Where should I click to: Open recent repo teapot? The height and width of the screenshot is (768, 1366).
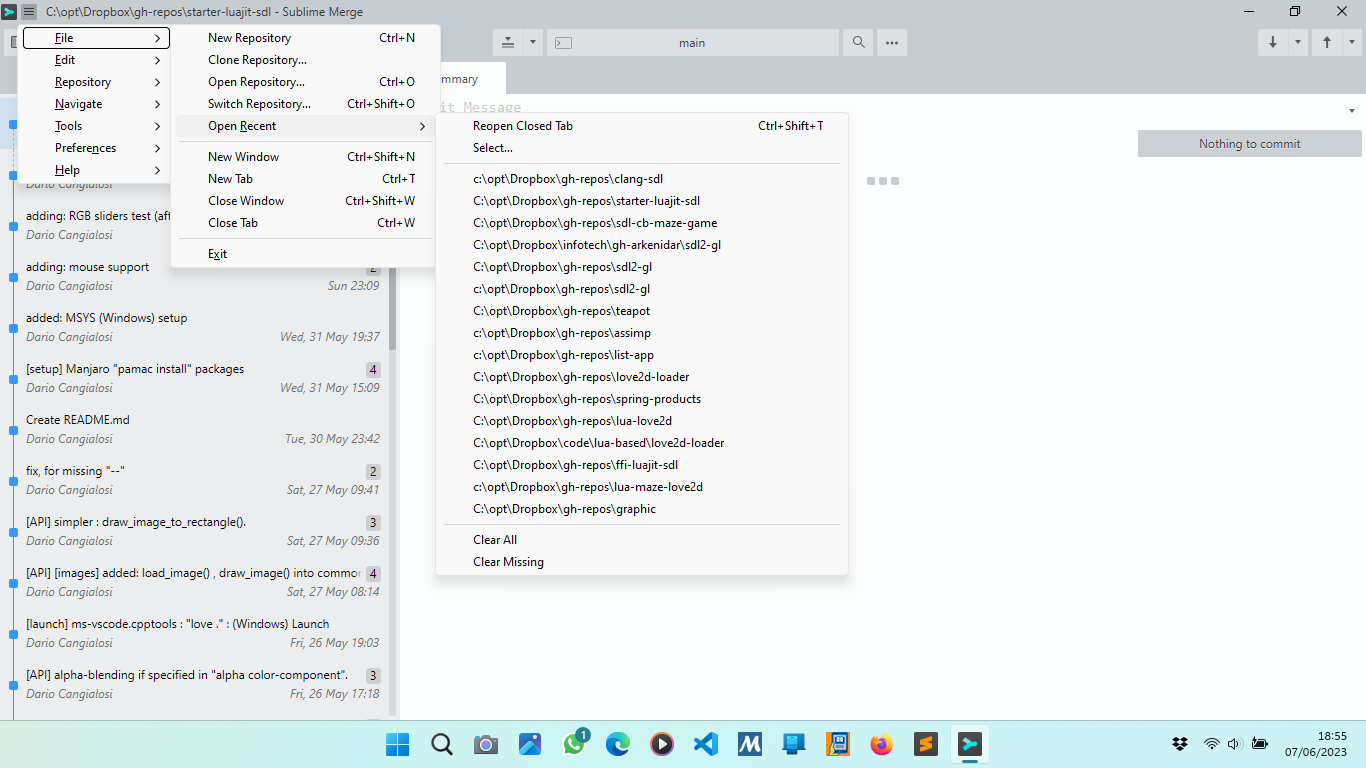click(x=642, y=311)
